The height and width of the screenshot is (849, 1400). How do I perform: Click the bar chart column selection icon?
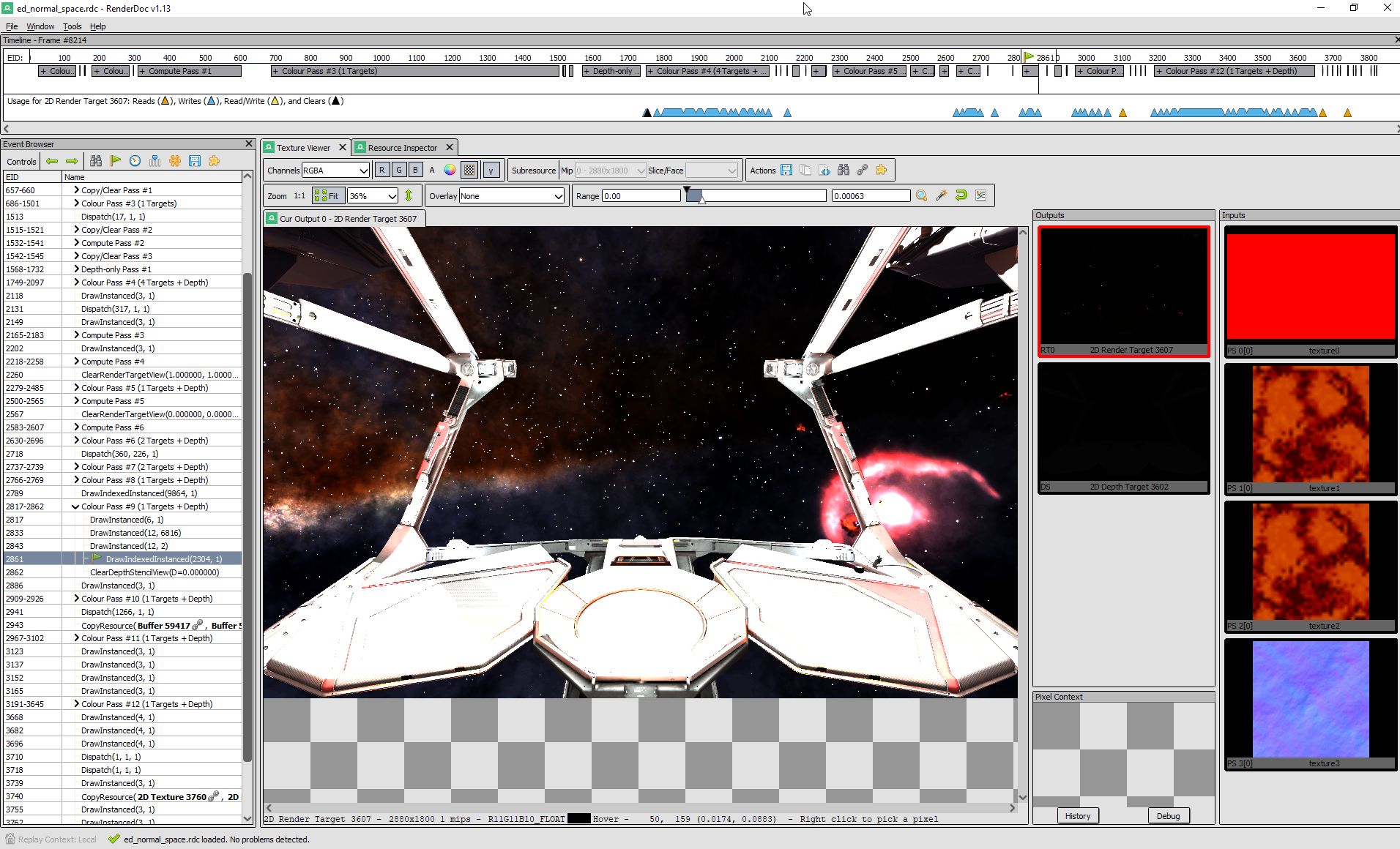155,161
